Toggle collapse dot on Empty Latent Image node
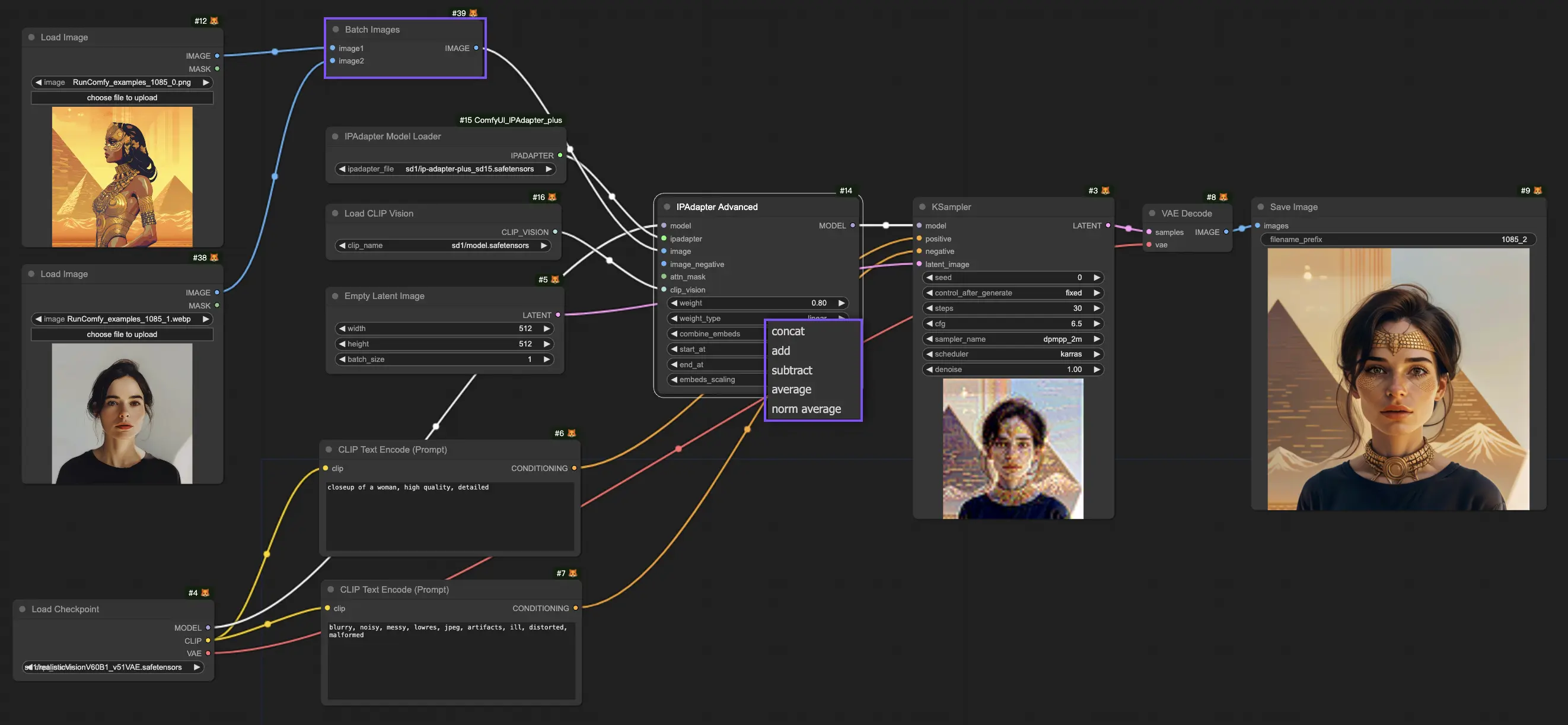This screenshot has height=725, width=1568. [336, 296]
